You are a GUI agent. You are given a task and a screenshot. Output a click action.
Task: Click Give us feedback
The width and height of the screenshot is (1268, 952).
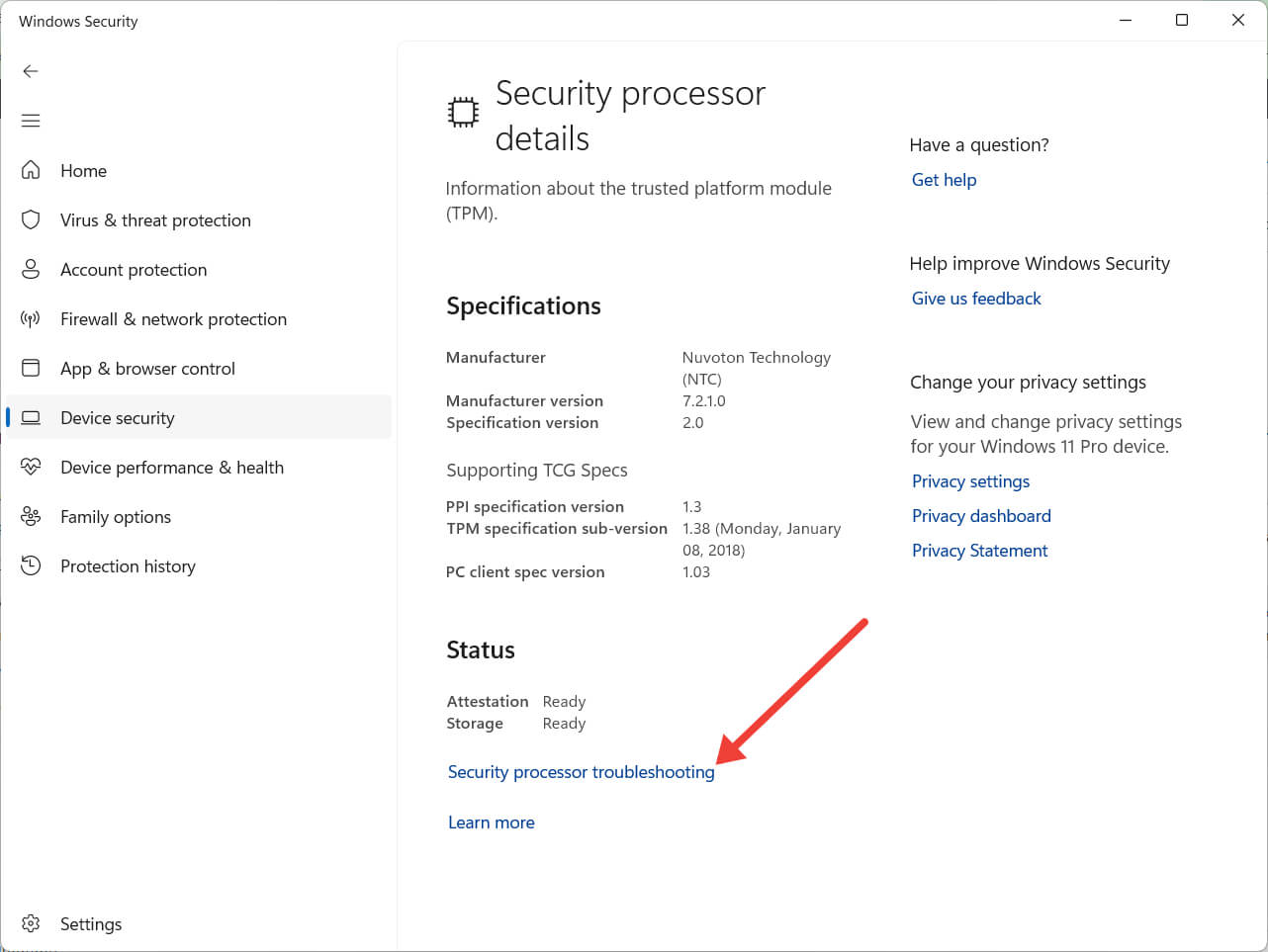click(975, 298)
